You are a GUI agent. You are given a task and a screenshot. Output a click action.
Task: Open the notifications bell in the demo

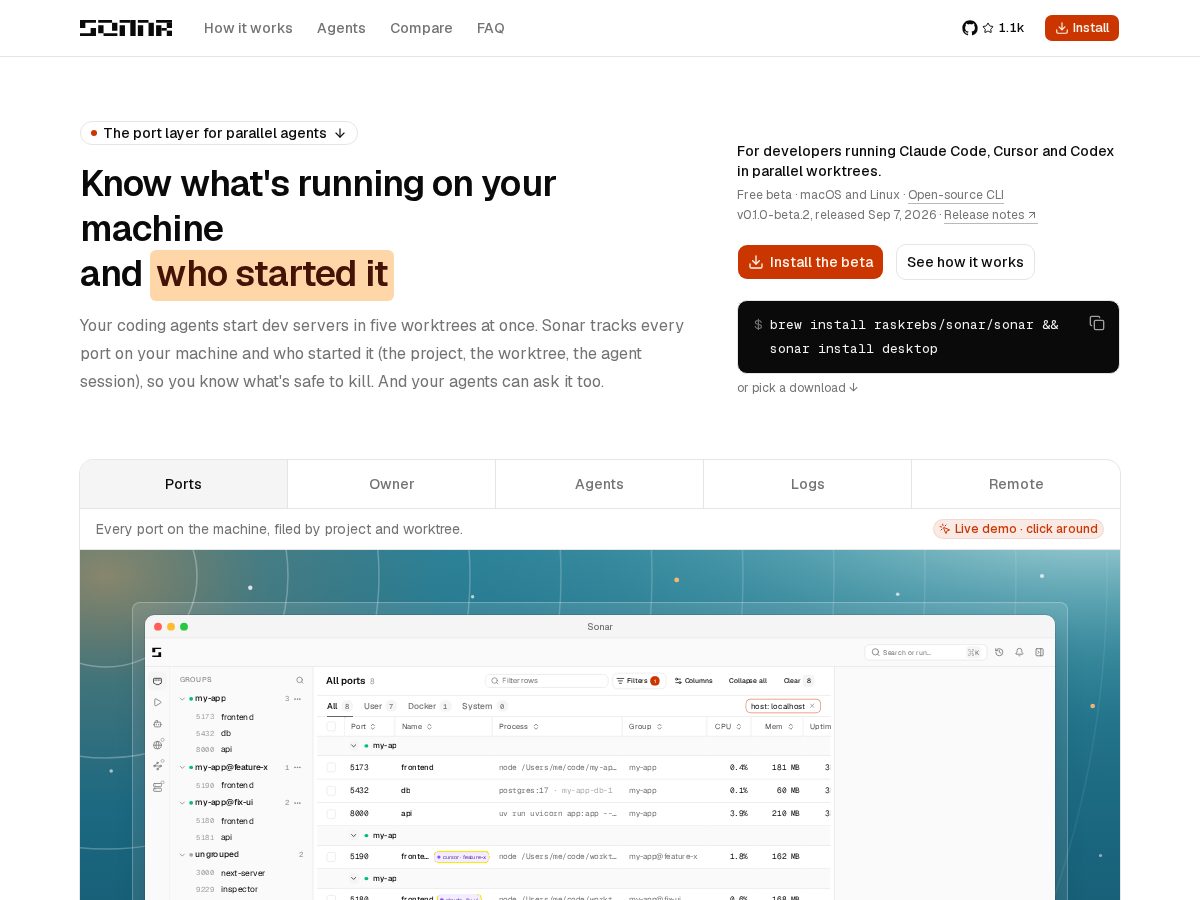point(1019,652)
